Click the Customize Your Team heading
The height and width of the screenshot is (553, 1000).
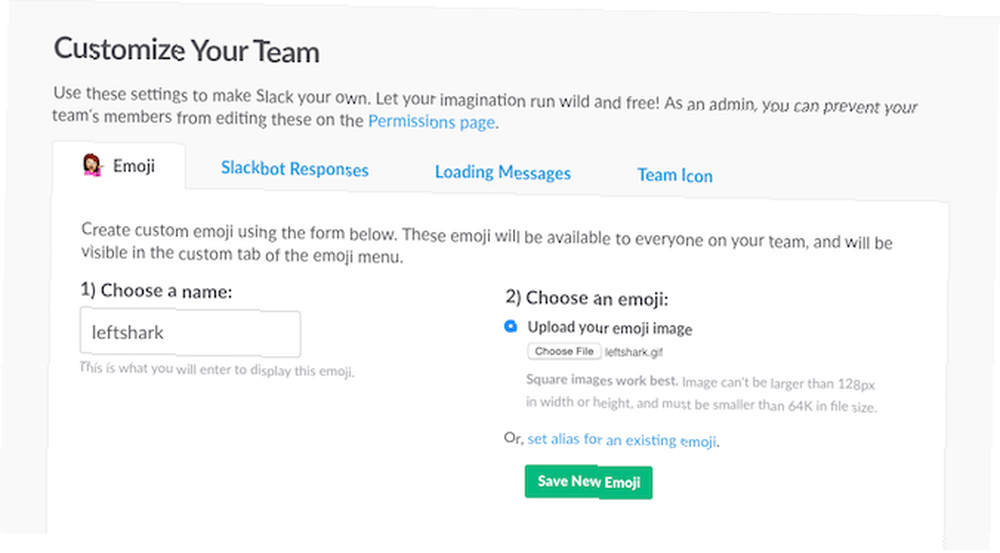(187, 50)
